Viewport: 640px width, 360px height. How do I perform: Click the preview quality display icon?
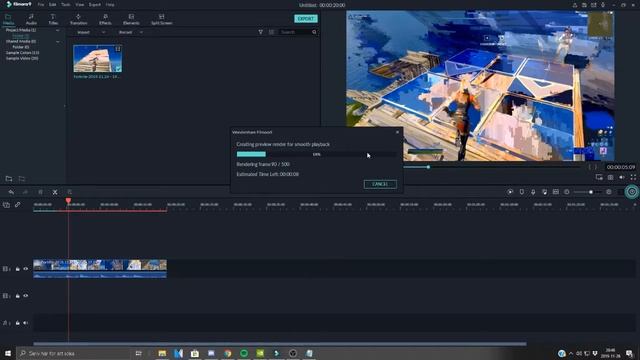coord(599,177)
